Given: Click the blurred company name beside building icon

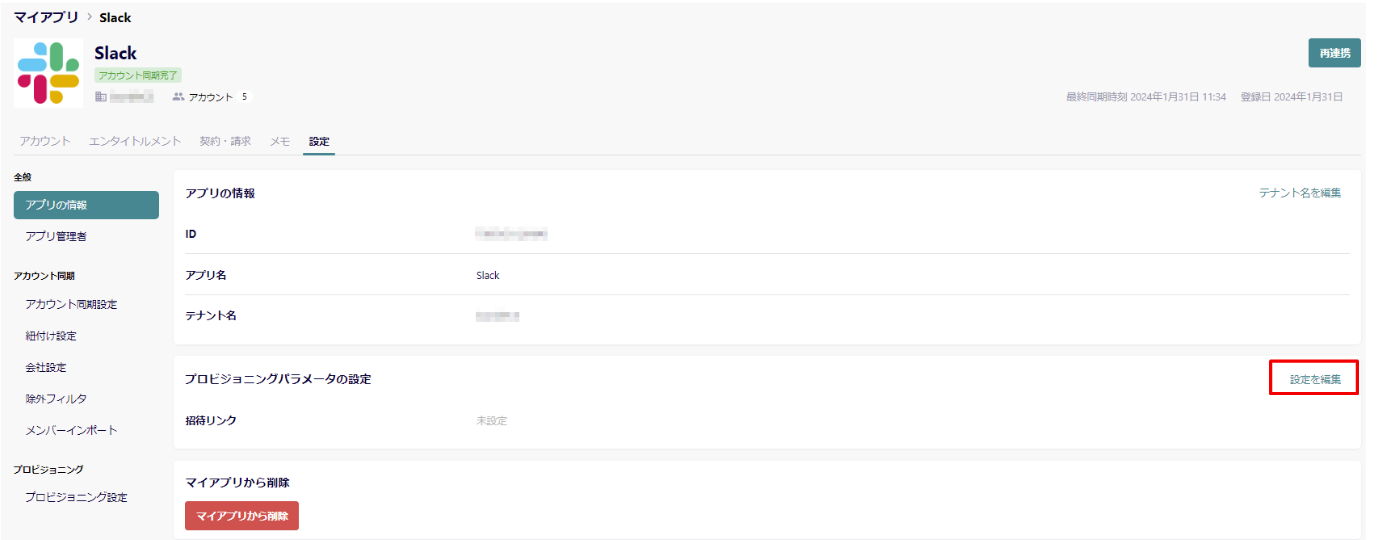Looking at the screenshot, I should (x=132, y=97).
